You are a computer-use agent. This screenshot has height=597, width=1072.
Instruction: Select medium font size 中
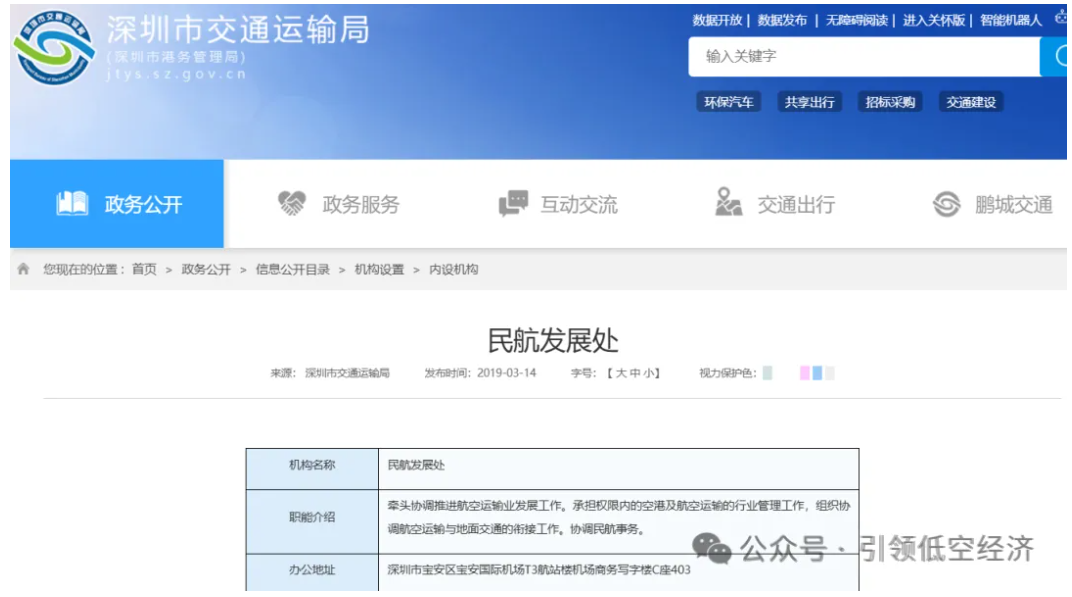point(635,373)
